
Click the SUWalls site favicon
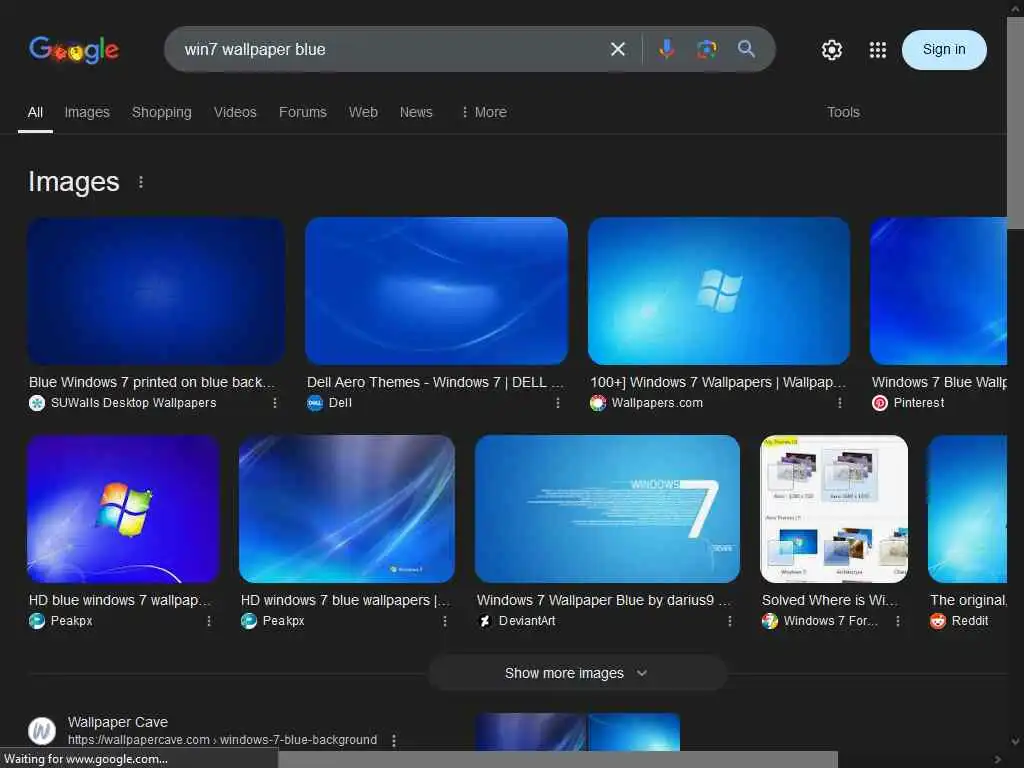(x=37, y=403)
